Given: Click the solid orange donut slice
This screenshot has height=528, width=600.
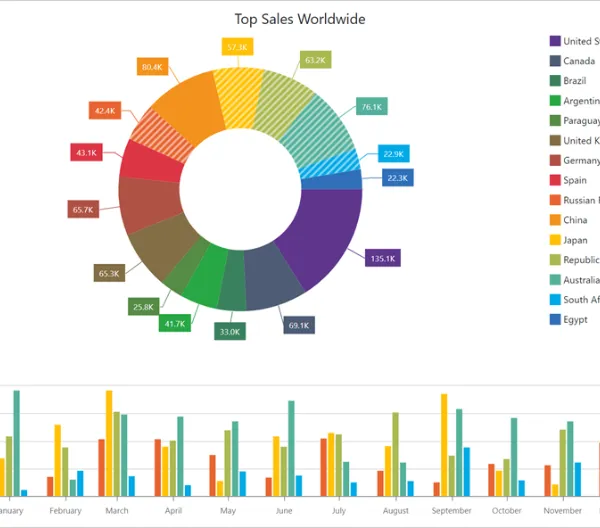Looking at the screenshot, I should point(189,105).
